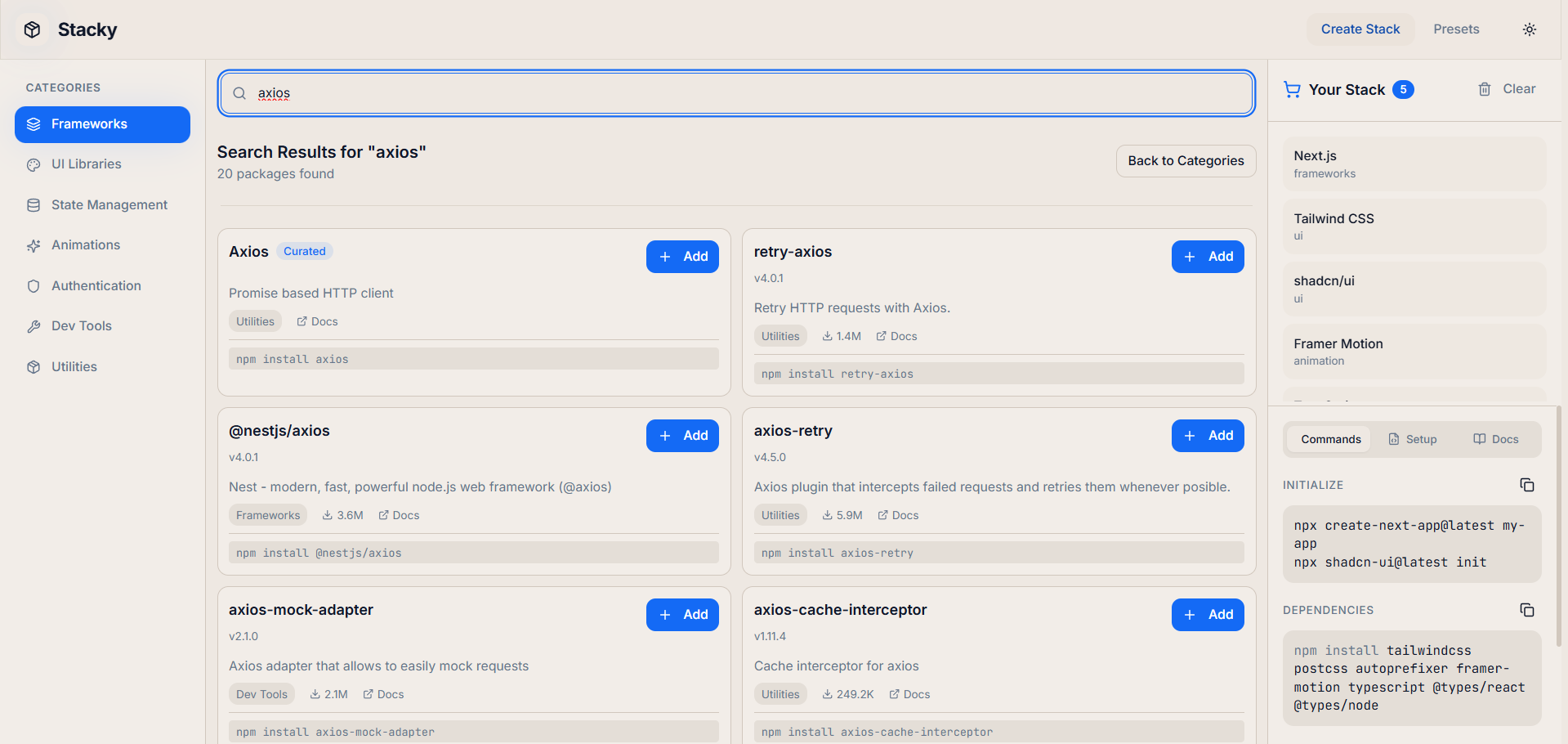Viewport: 1568px width, 744px height.
Task: Add axios-cache-interceptor to the stack
Action: coord(1208,615)
